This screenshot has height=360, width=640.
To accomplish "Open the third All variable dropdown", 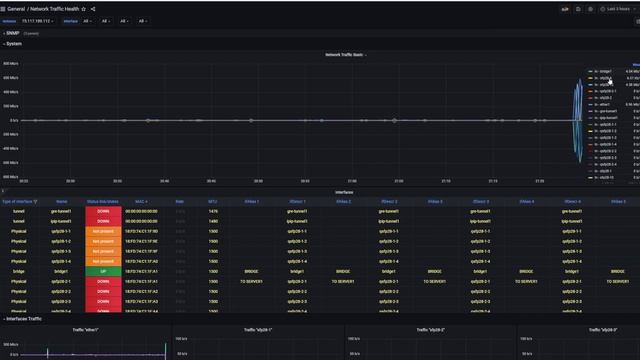I will 123,21.
